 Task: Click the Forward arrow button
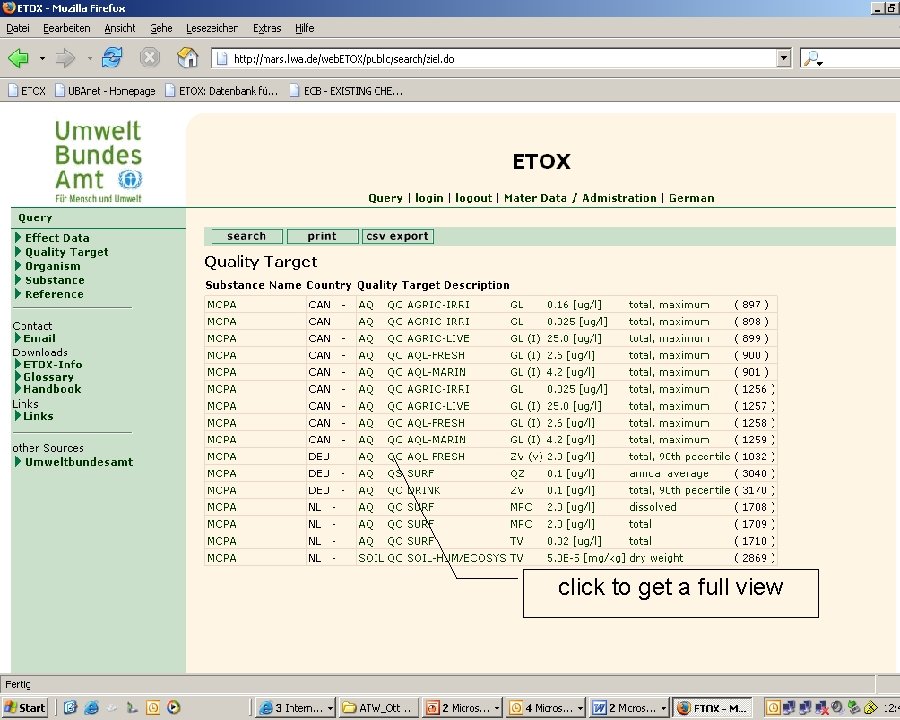pos(65,58)
